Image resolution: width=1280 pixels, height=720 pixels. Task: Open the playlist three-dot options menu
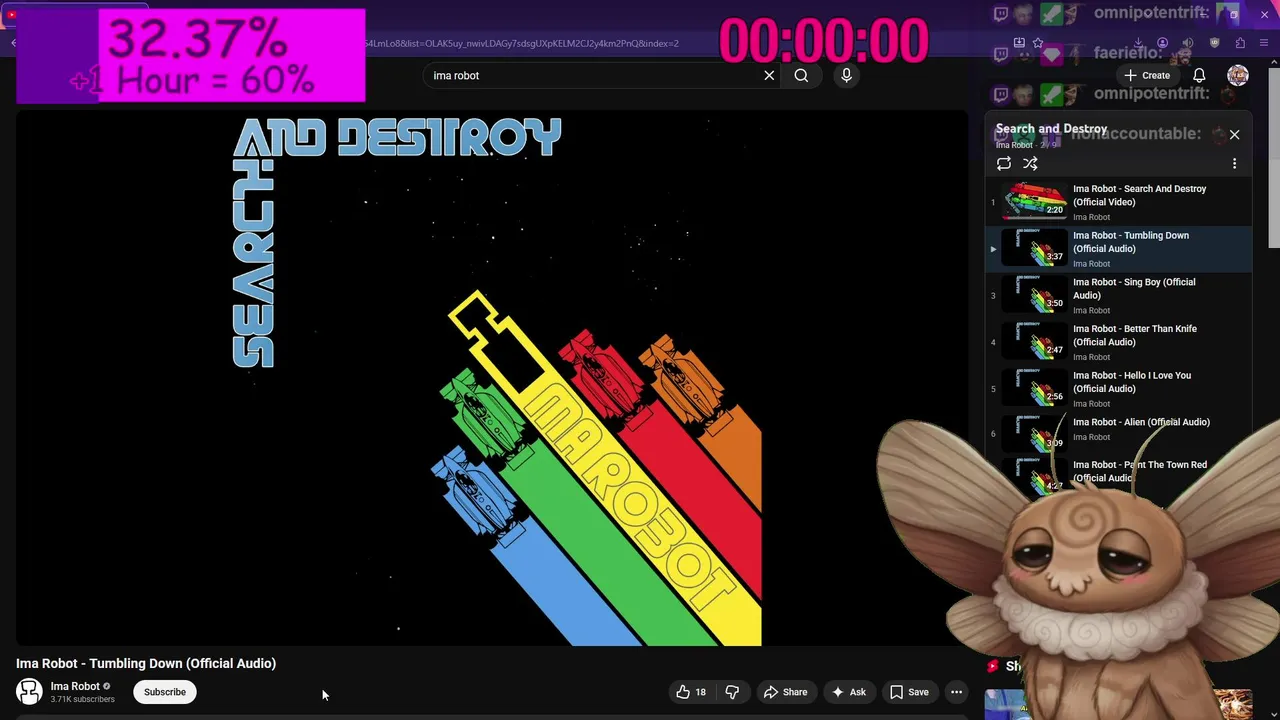tap(1234, 164)
